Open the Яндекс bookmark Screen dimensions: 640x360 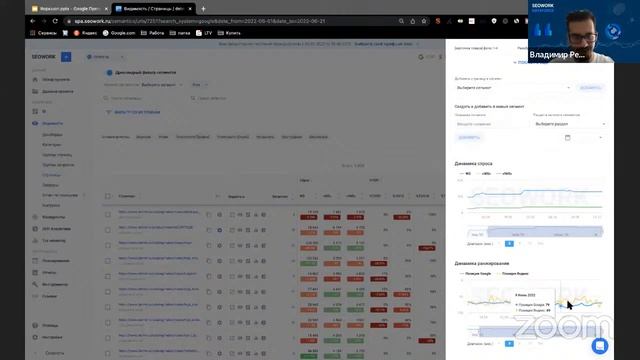[85, 33]
